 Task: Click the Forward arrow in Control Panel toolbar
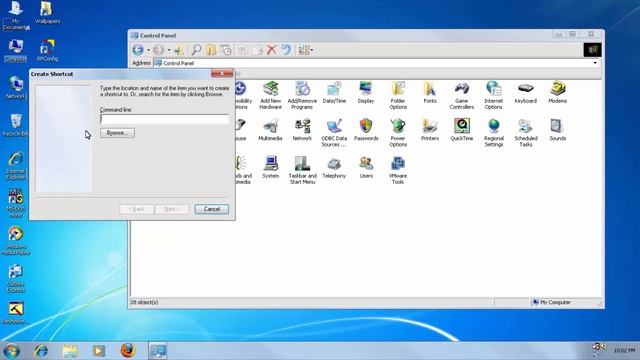[159, 50]
